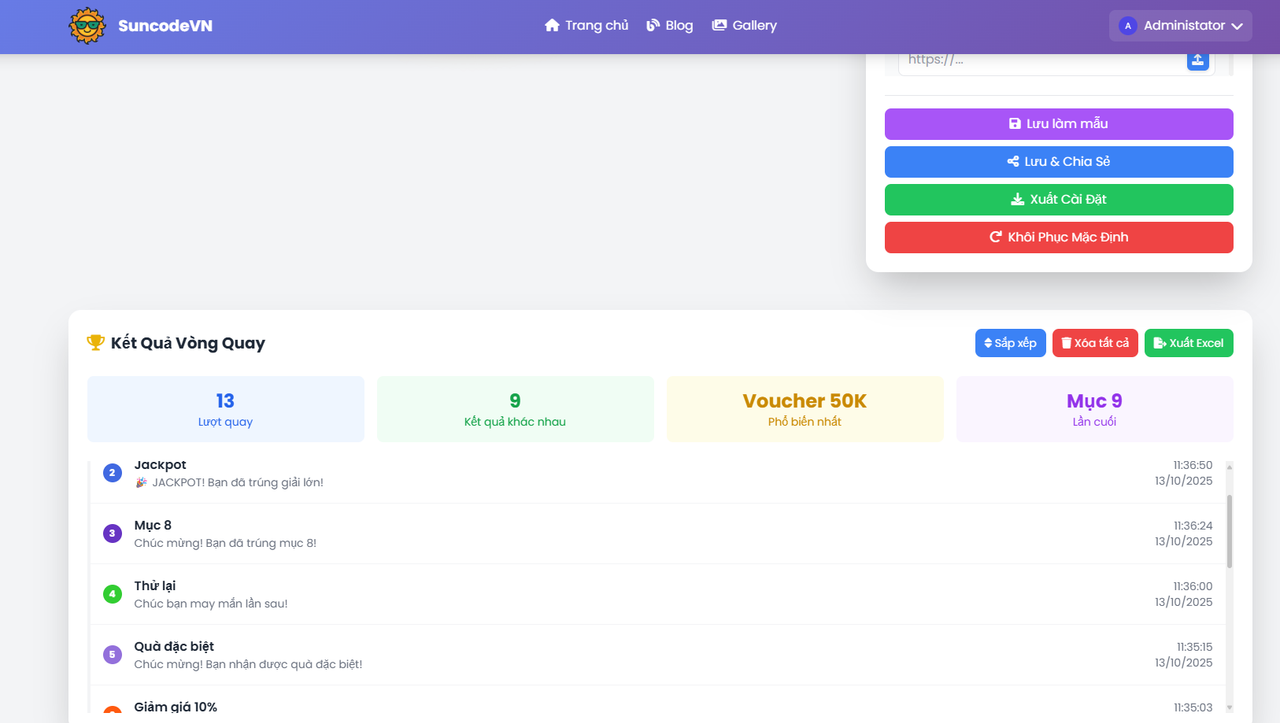The width and height of the screenshot is (1280, 723).
Task: Click the number 5 badge beside Quà đặc biệt
Action: (x=113, y=655)
